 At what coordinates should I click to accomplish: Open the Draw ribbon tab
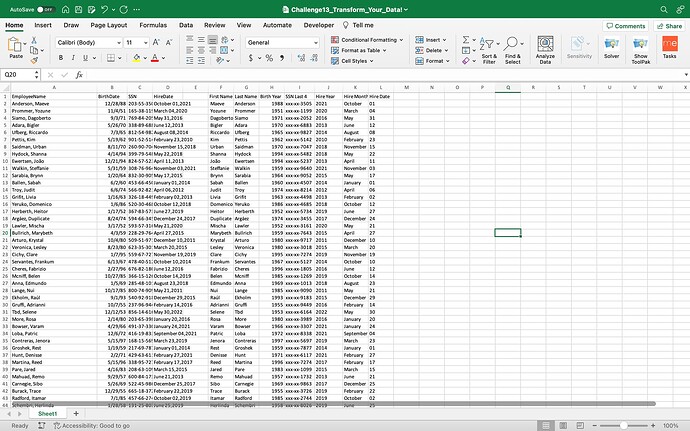pyautogui.click(x=71, y=25)
